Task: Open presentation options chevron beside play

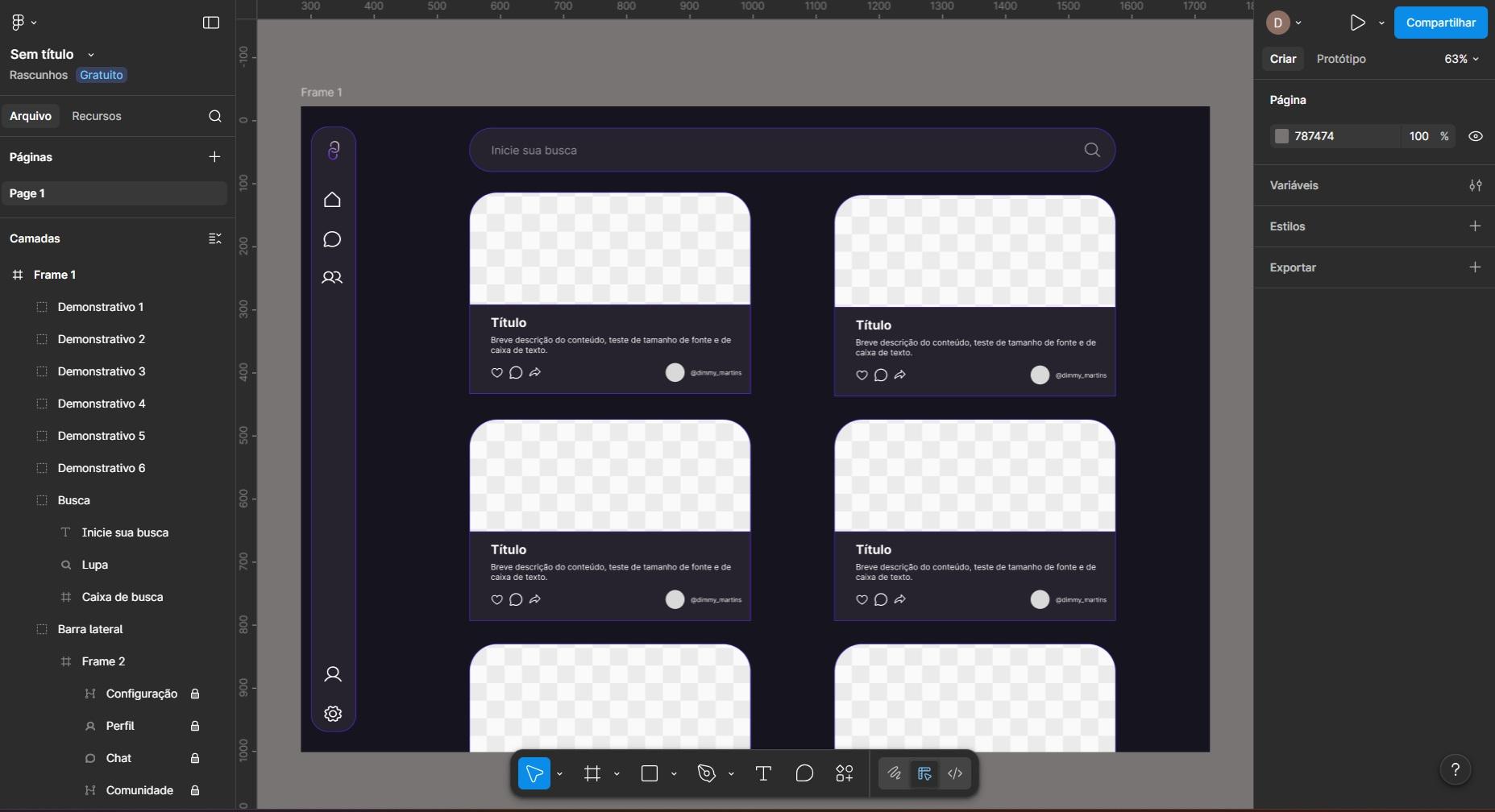Action: tap(1381, 23)
